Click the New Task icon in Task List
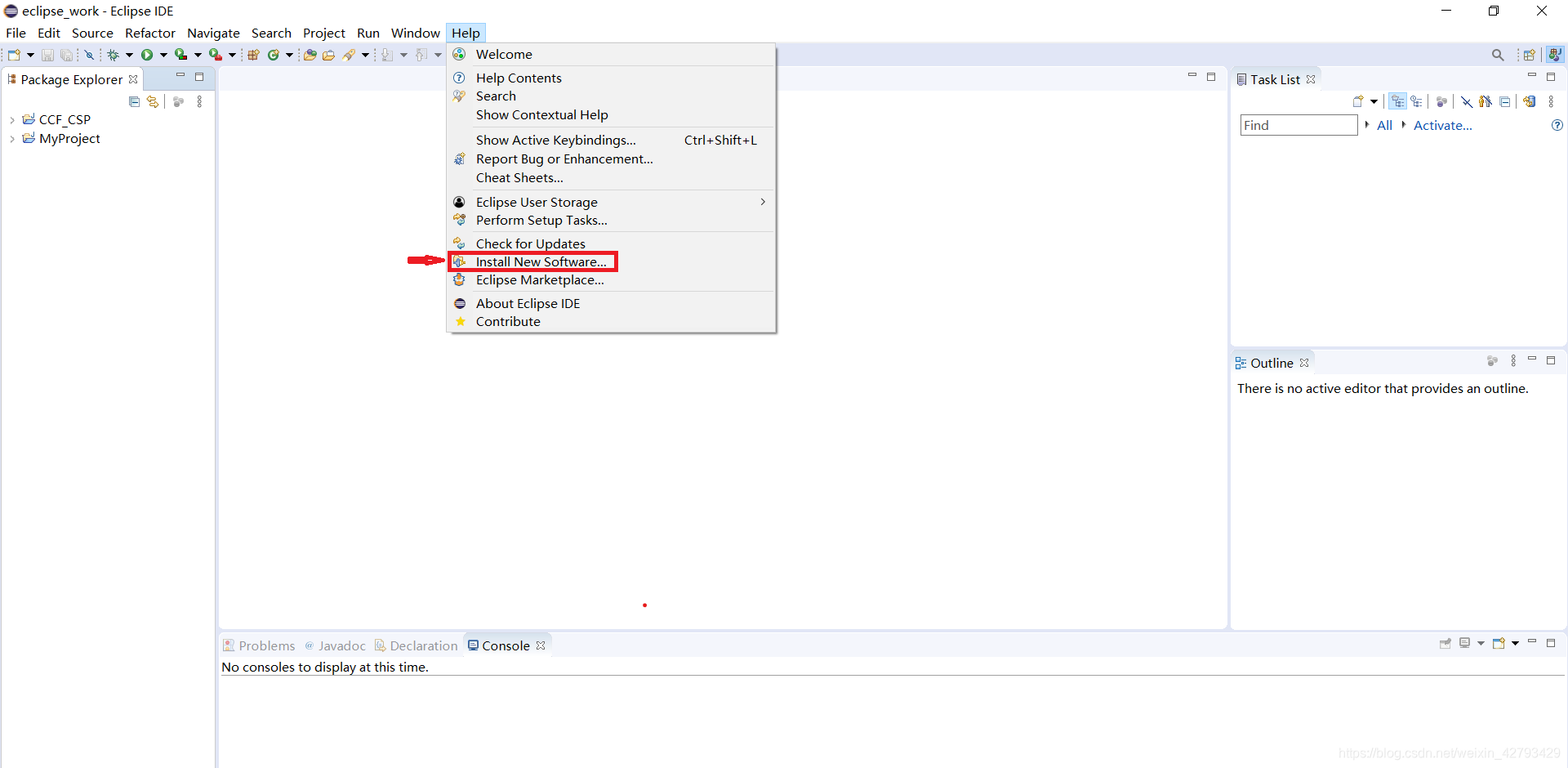The height and width of the screenshot is (768, 1568). pyautogui.click(x=1358, y=102)
